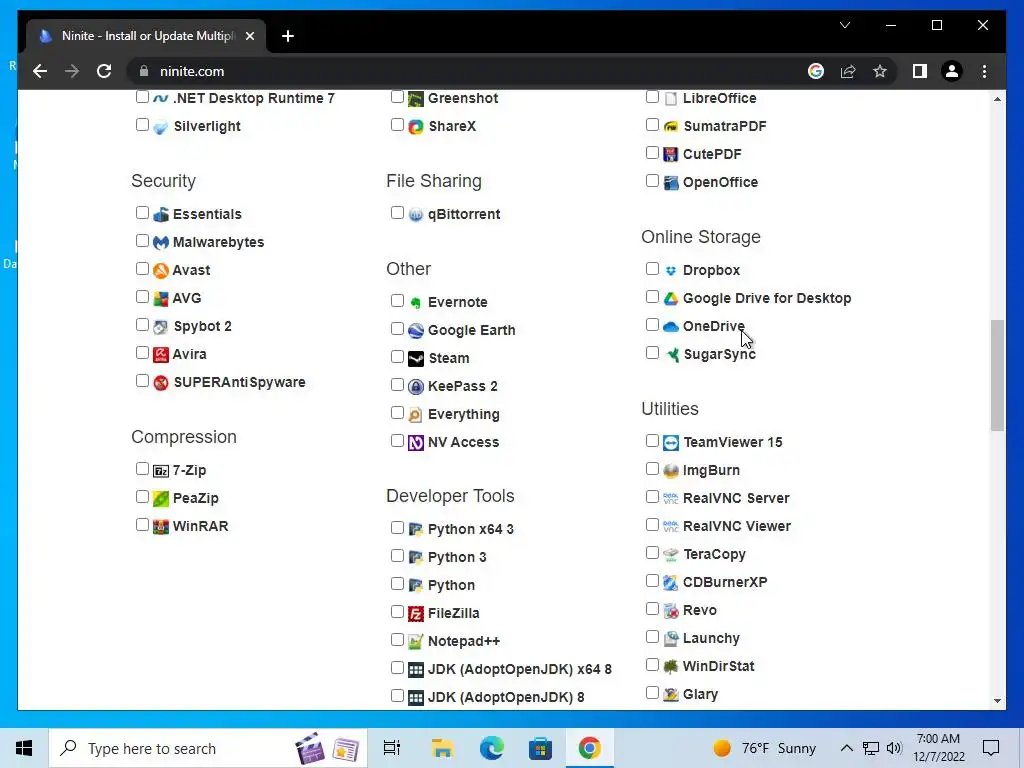The image size is (1024, 768).
Task: Click JDK (AdoptOpenJDK) x64 8 label
Action: (520, 669)
